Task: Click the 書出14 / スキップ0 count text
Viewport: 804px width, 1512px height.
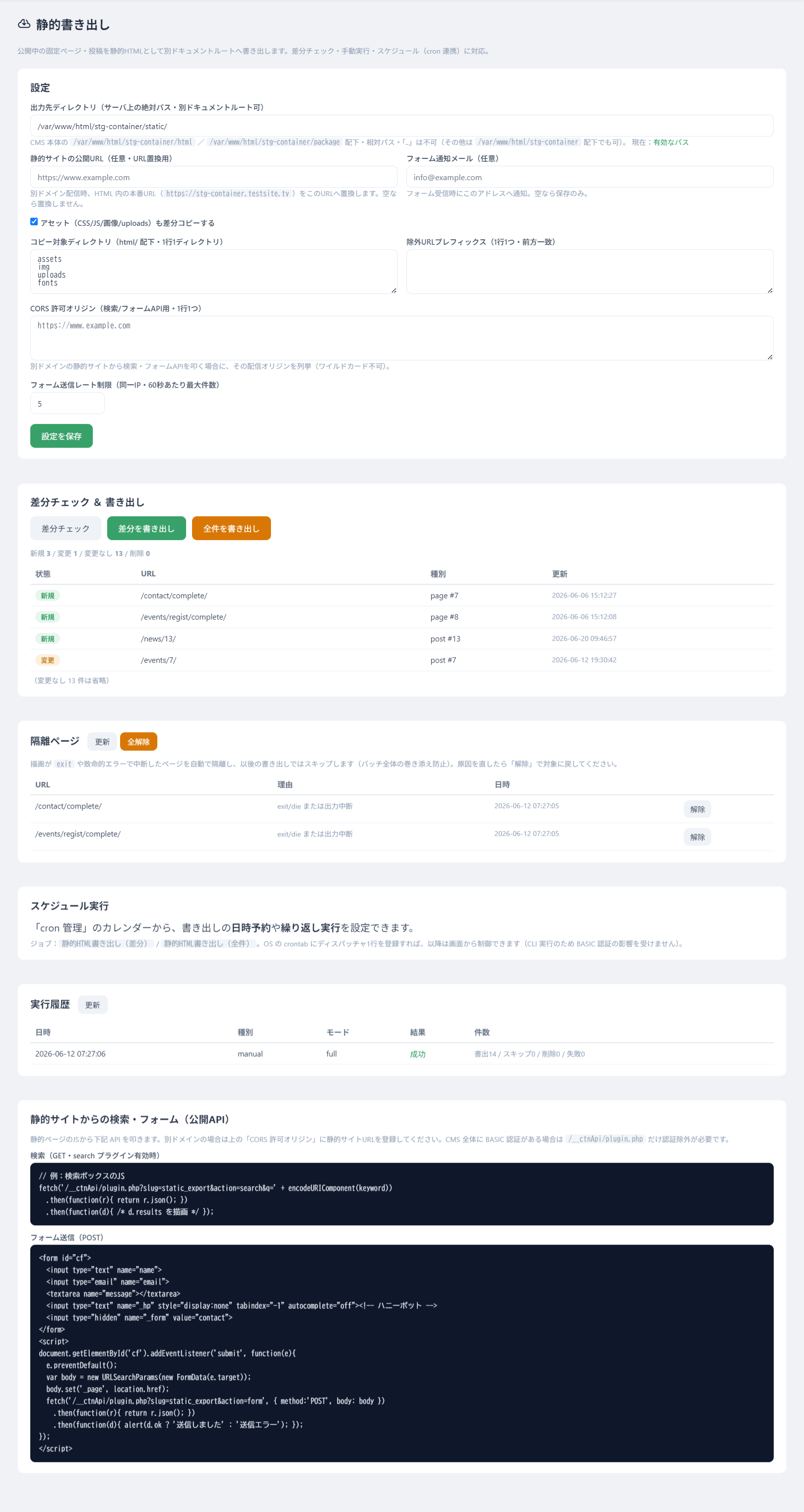Action: tap(530, 1054)
